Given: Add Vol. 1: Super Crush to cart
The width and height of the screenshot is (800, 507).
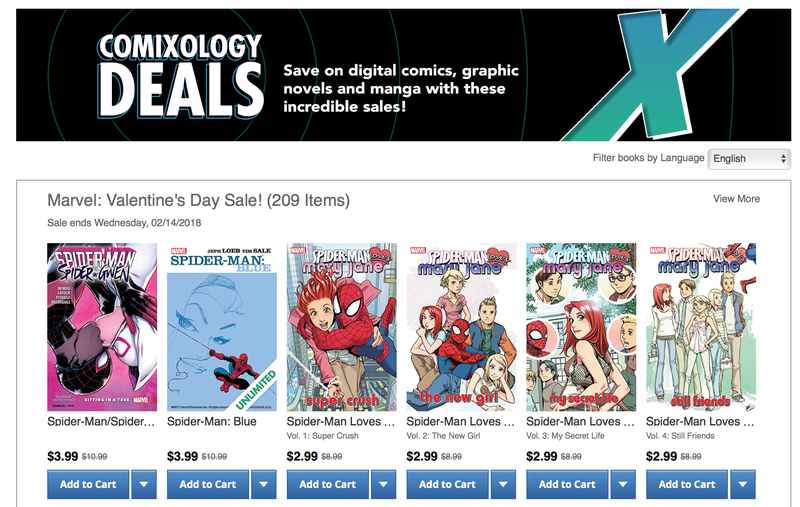Looking at the screenshot, I should [328, 484].
